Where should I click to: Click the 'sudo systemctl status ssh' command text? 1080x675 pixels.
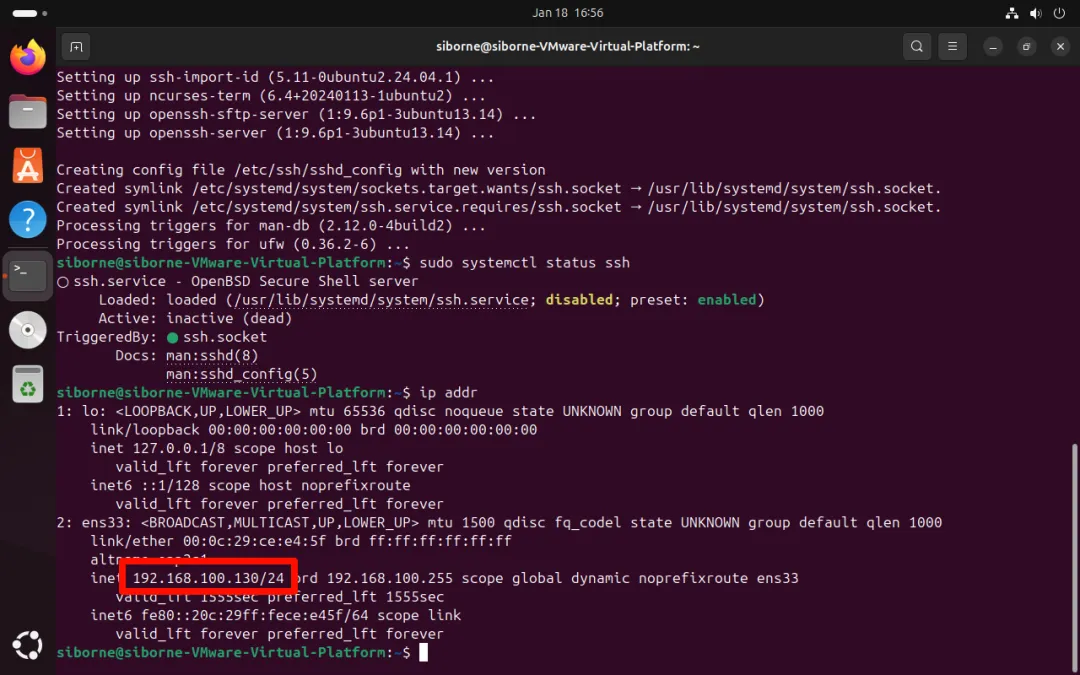coord(525,262)
